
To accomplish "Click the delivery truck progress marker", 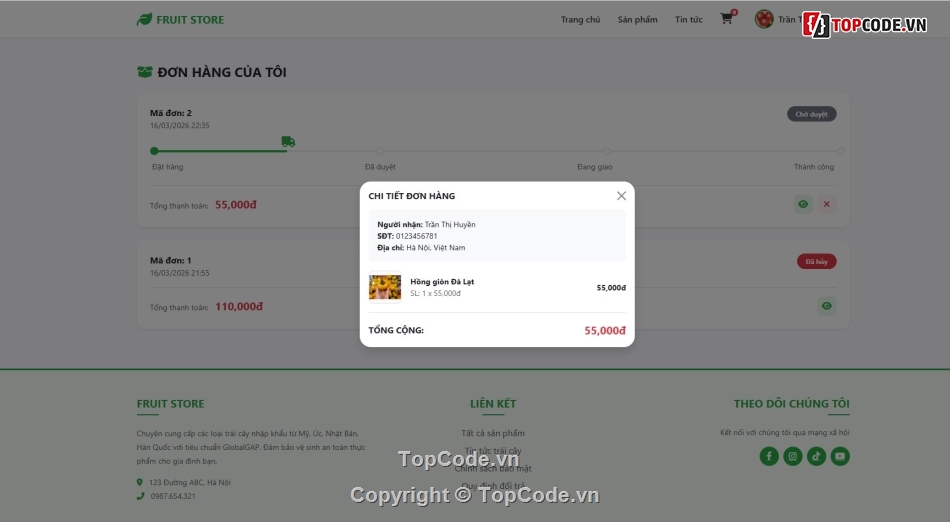I will 288,142.
